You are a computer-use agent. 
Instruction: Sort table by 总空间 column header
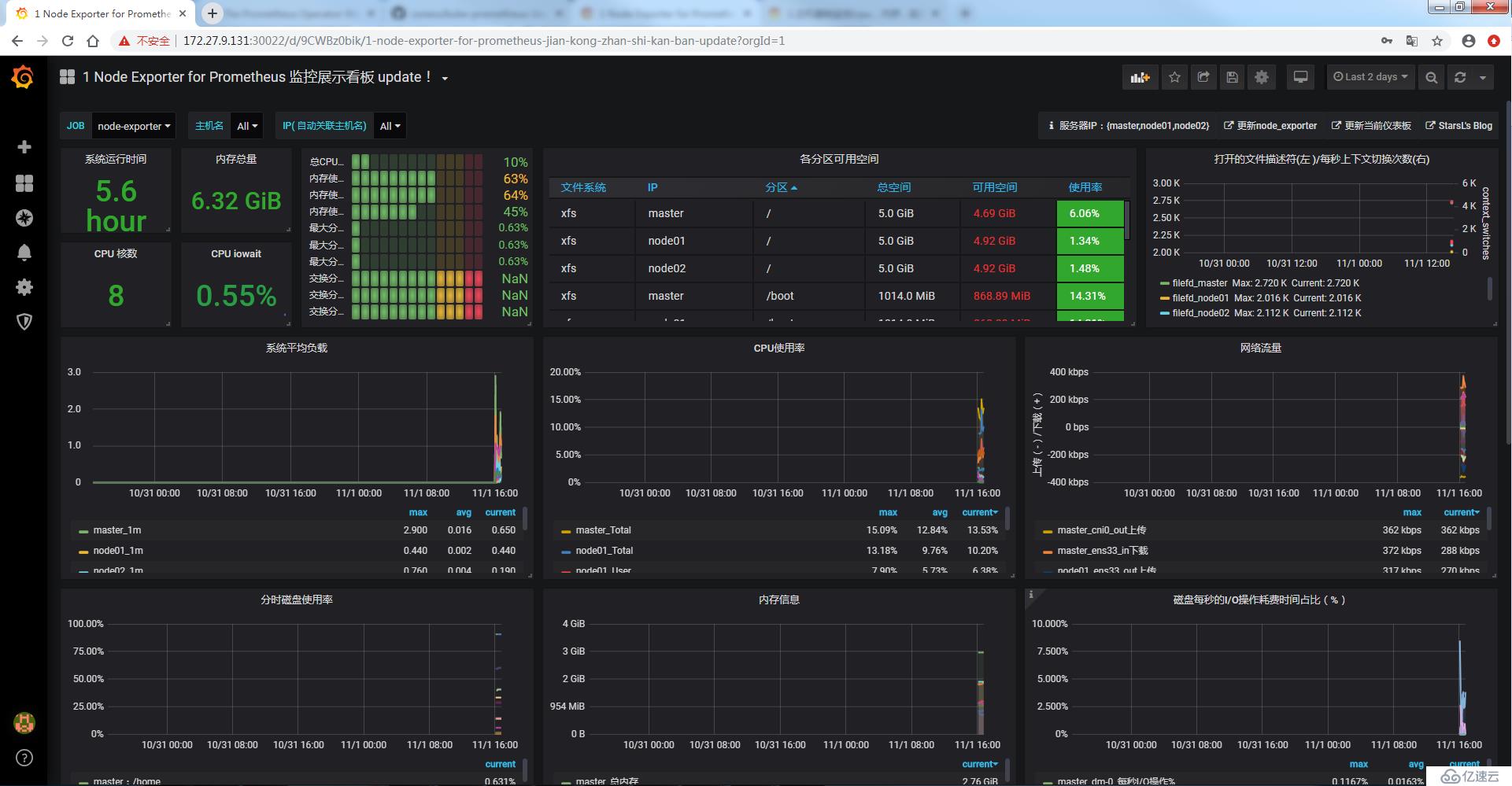click(894, 187)
